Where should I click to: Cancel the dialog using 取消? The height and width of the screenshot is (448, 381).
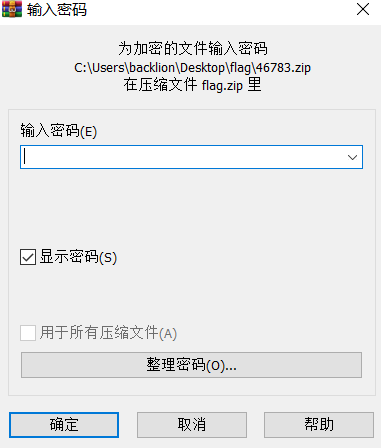coord(192,425)
